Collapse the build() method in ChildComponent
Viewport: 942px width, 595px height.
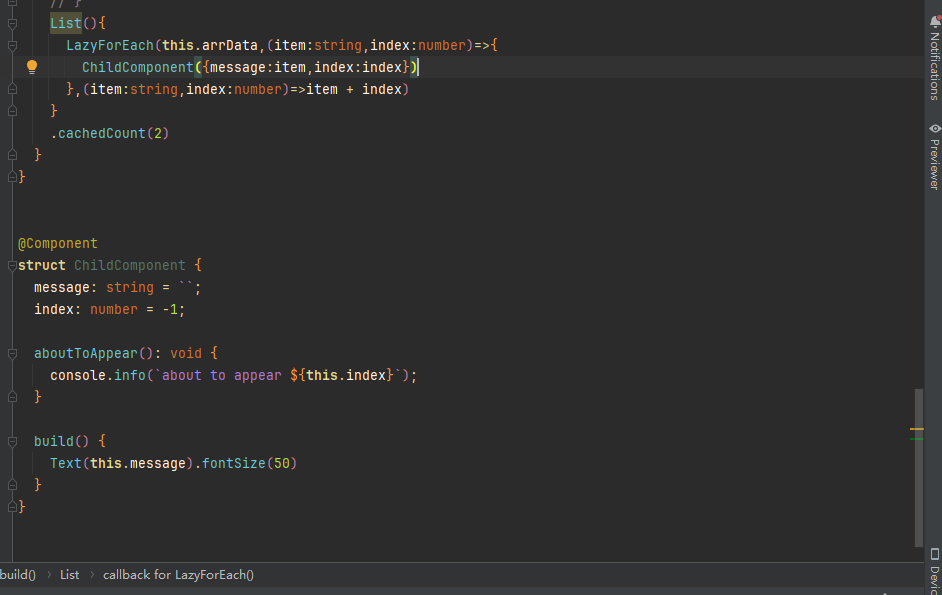coord(12,441)
